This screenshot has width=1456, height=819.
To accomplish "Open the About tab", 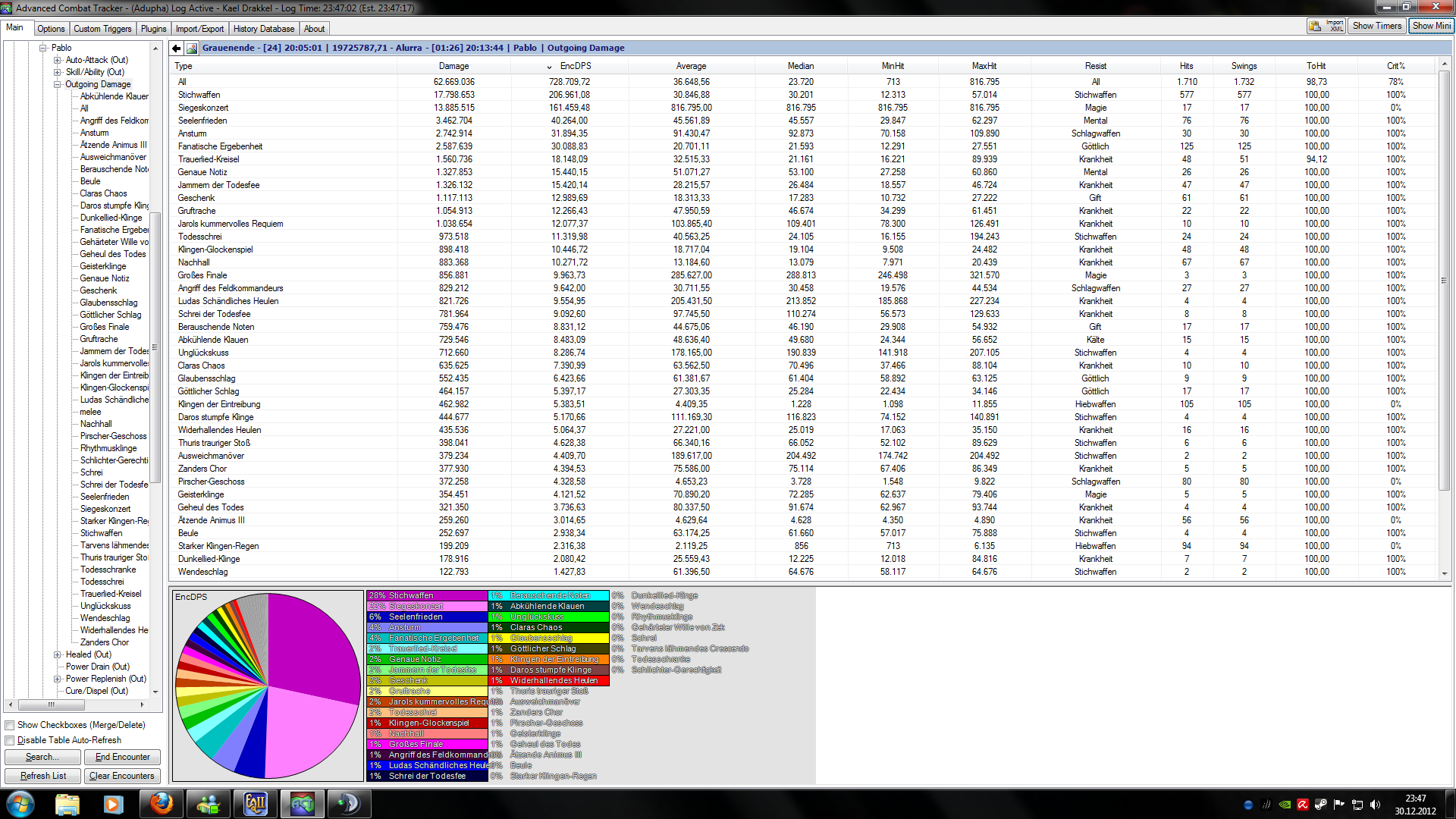I will click(x=314, y=29).
